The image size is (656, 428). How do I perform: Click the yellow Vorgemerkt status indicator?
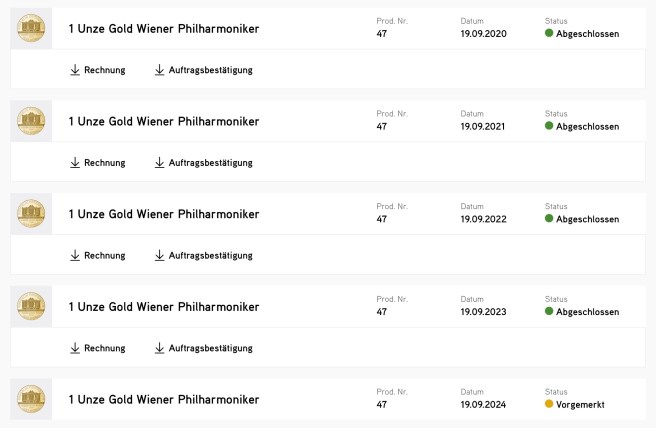(549, 405)
